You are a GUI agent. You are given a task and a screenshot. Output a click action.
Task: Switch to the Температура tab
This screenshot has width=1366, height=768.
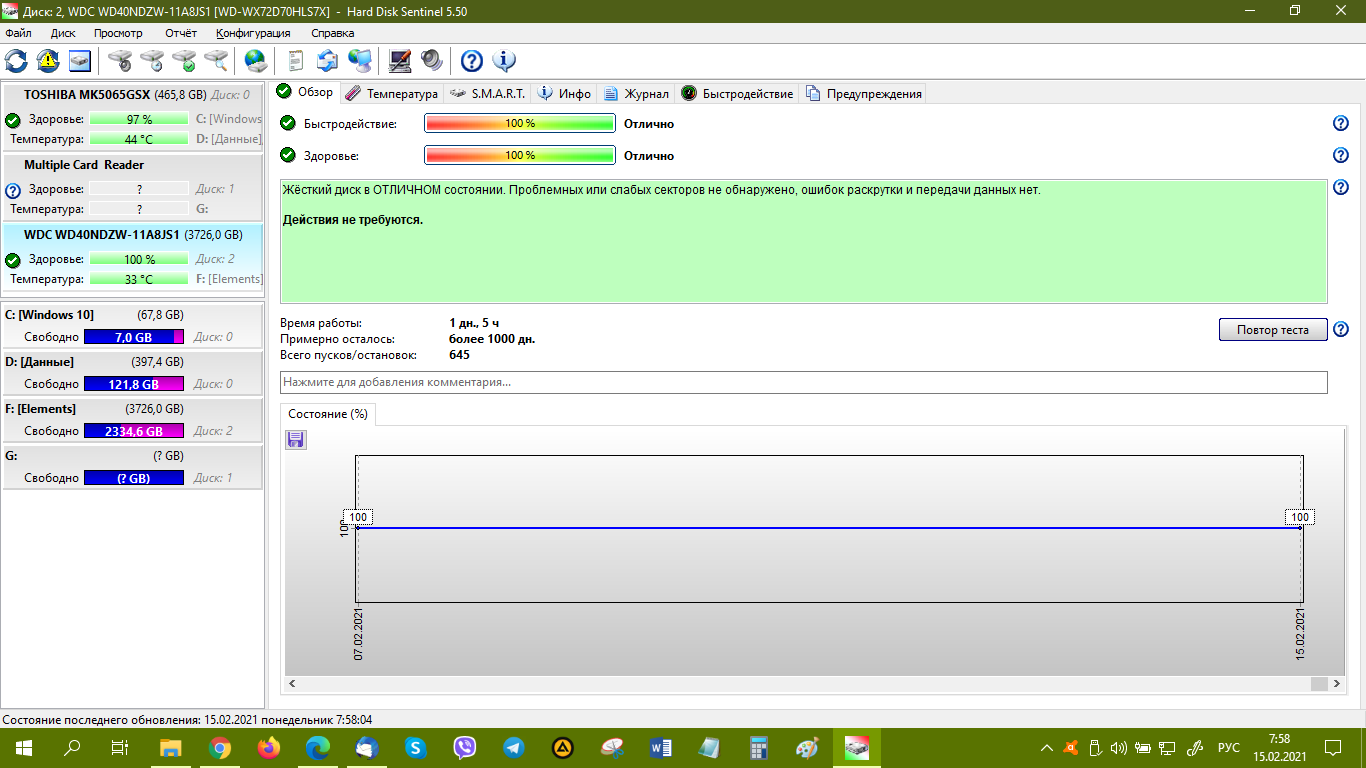click(x=391, y=93)
